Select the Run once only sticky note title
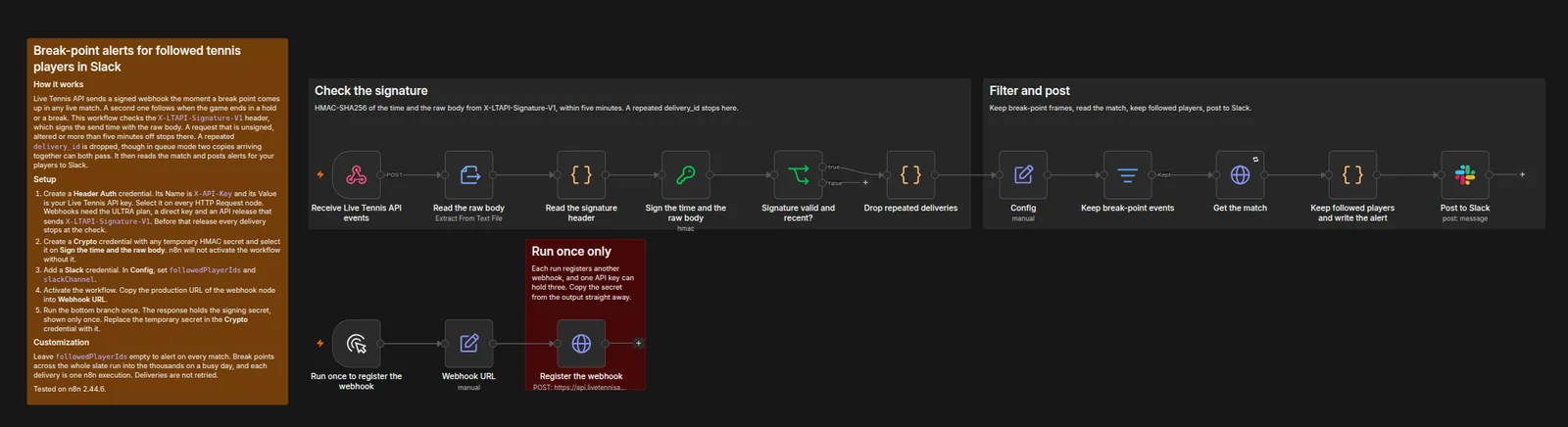The width and height of the screenshot is (1568, 427). [571, 252]
